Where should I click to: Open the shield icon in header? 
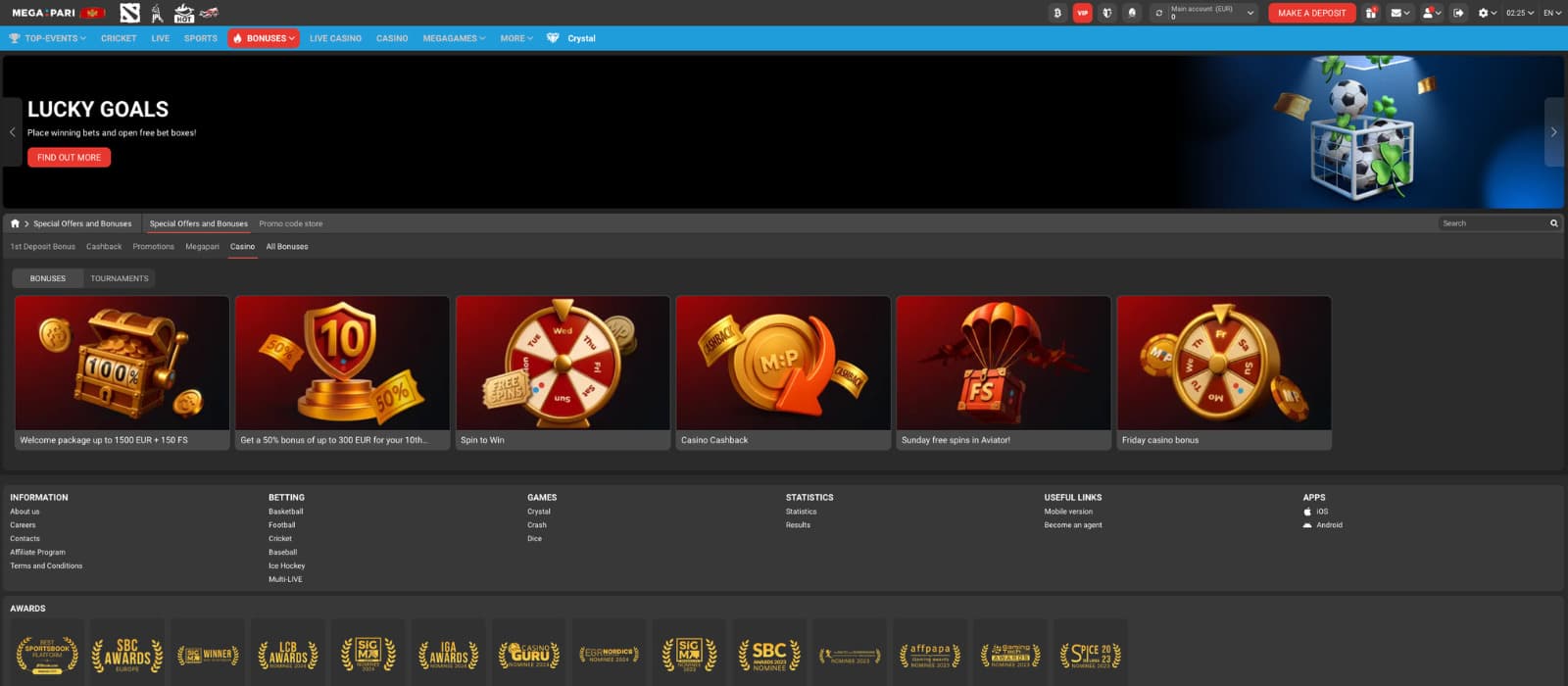pyautogui.click(x=1107, y=13)
